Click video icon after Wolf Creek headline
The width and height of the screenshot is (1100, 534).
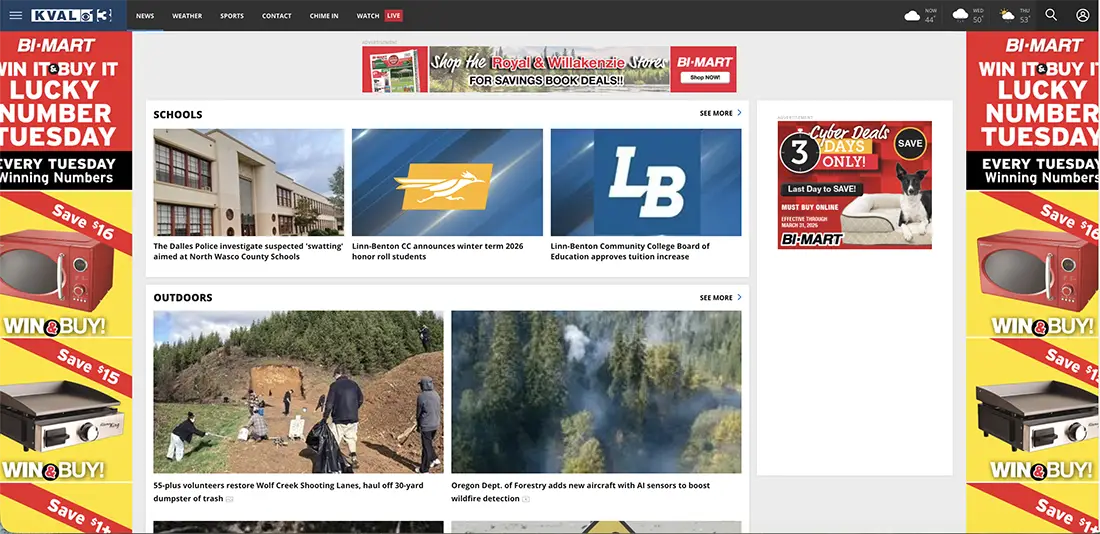point(229,500)
